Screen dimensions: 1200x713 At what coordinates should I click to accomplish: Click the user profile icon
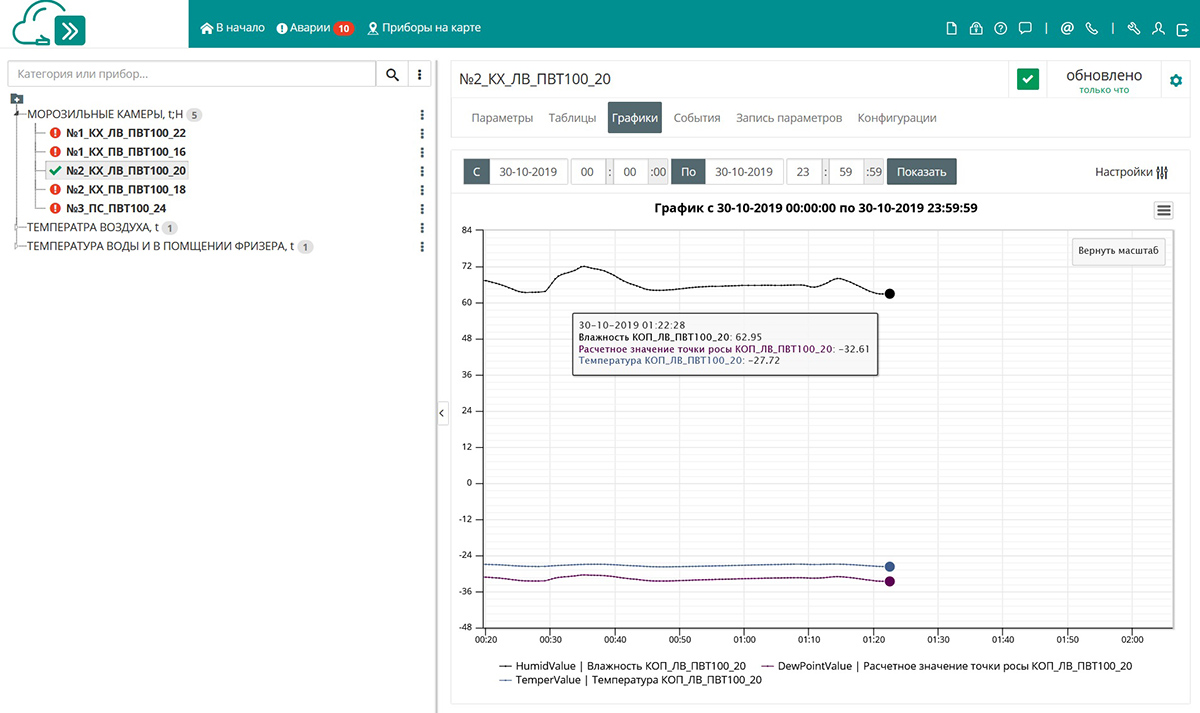point(1158,29)
